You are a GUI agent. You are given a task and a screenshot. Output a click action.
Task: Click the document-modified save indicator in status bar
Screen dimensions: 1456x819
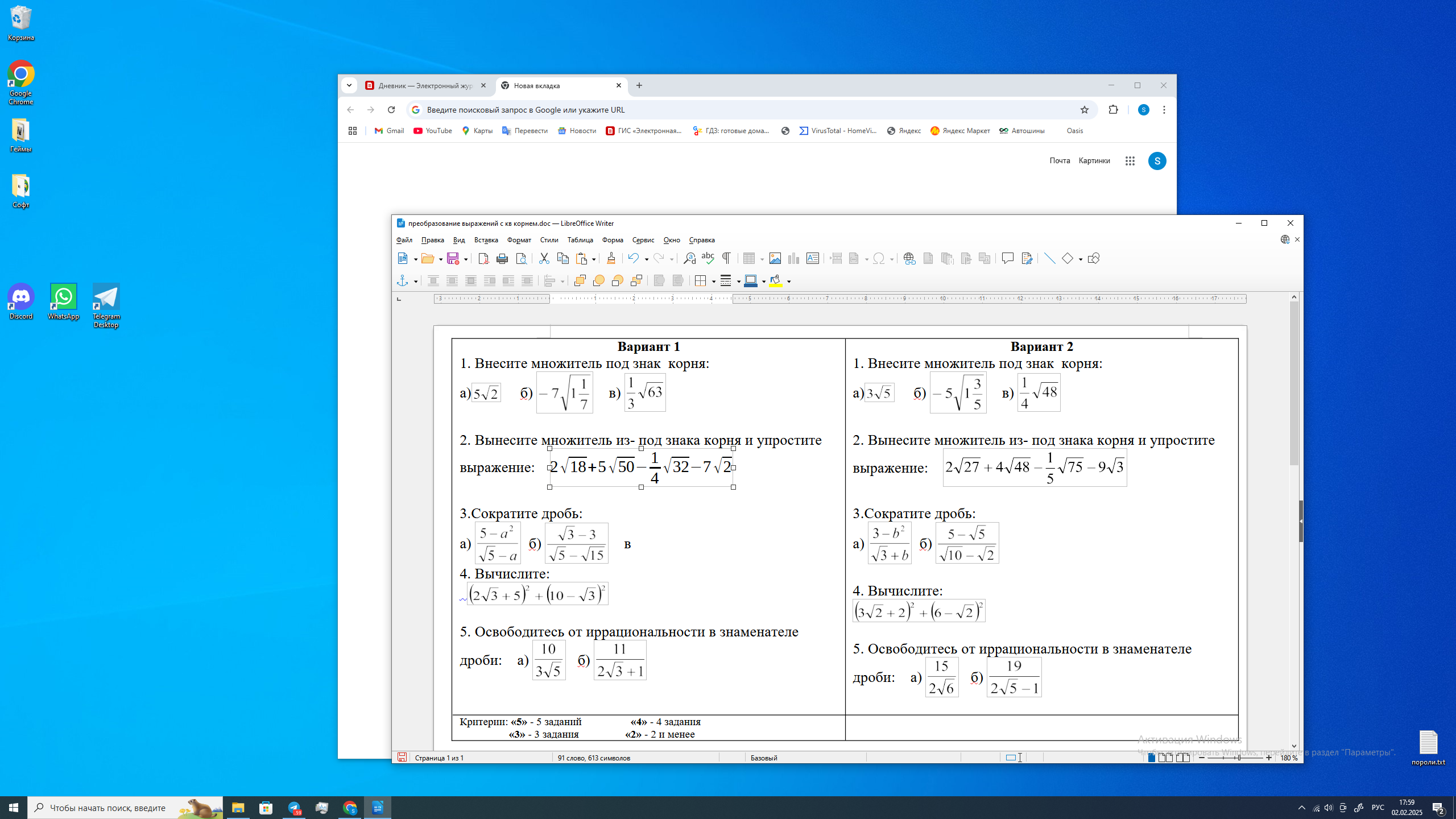(x=402, y=758)
